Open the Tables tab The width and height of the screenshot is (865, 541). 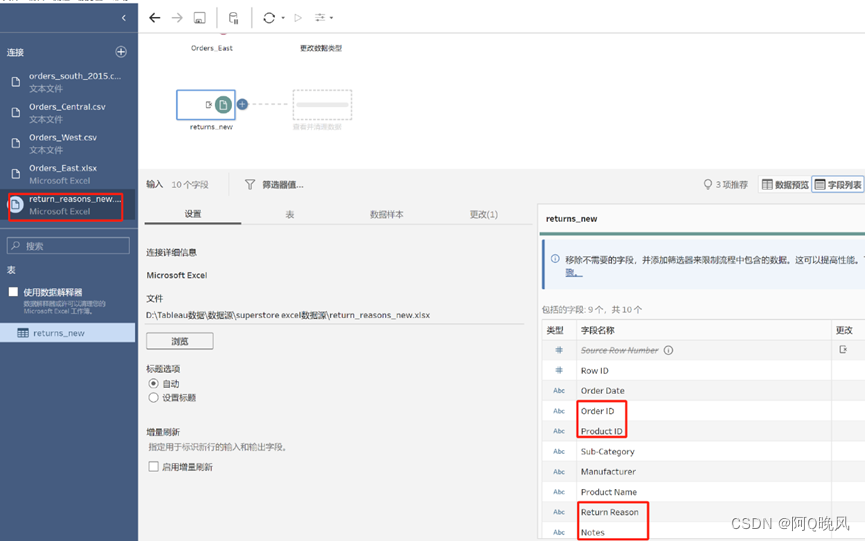coord(290,214)
